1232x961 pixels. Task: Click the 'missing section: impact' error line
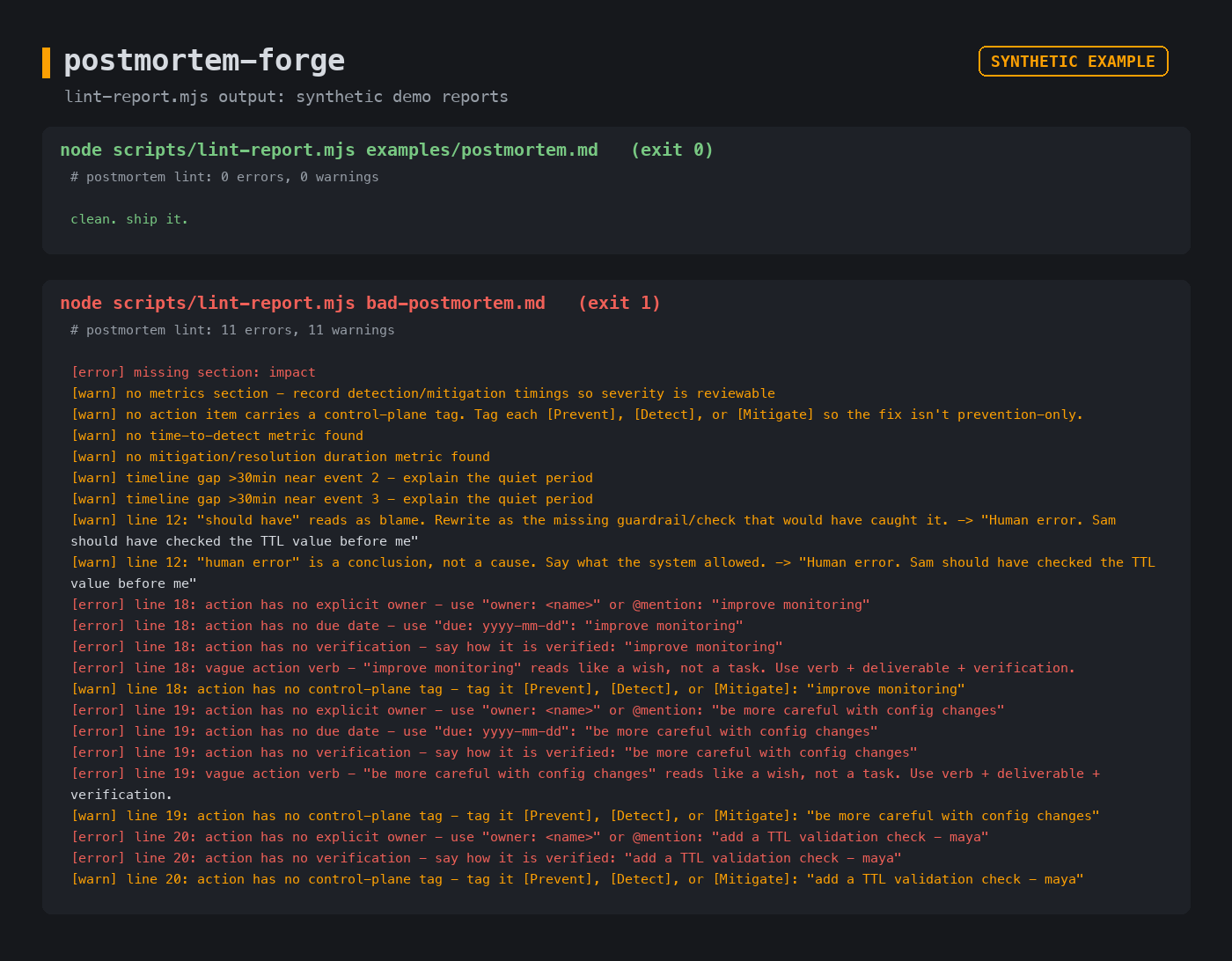click(193, 372)
